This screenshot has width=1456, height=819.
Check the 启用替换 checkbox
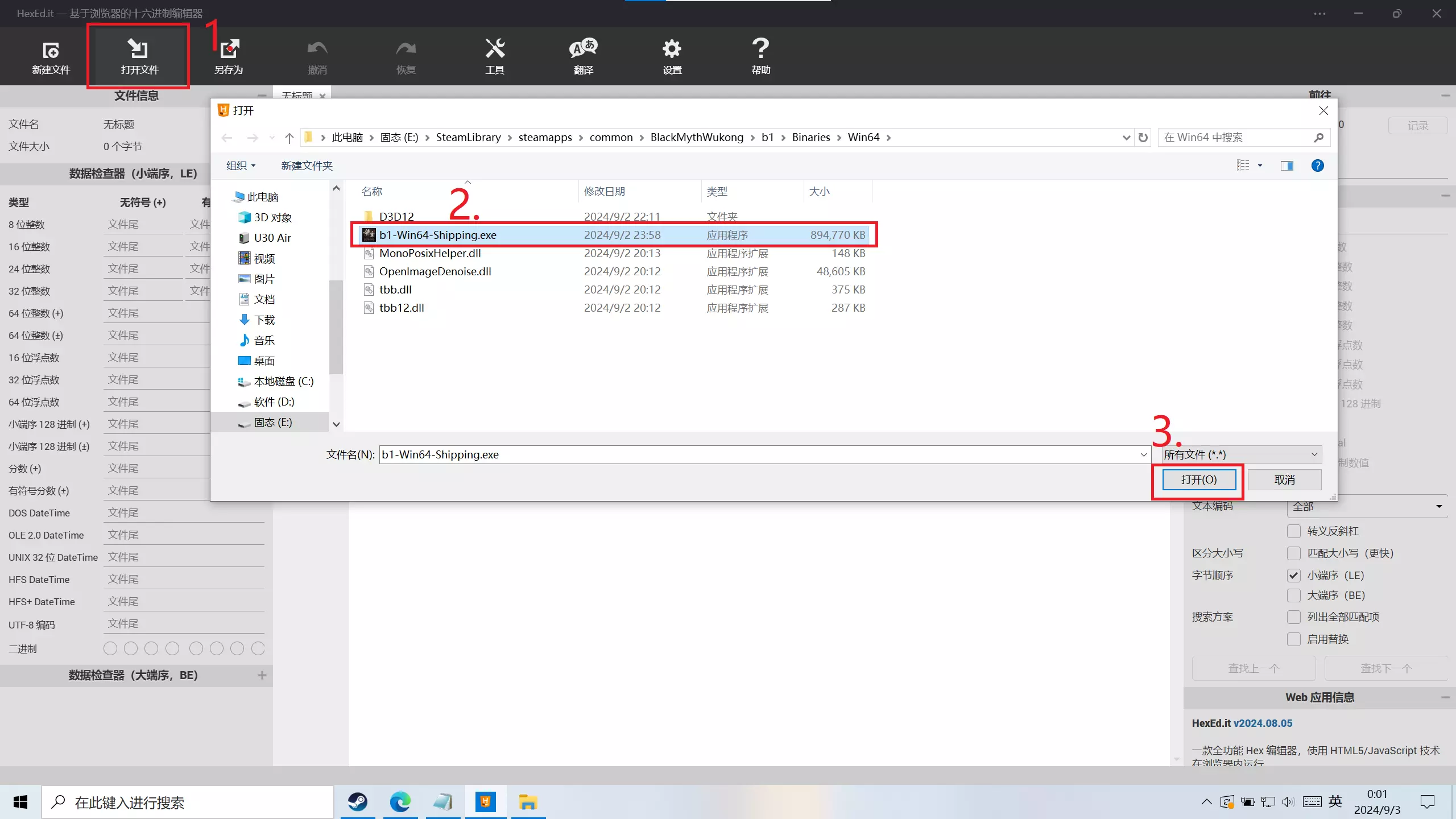coord(1294,639)
